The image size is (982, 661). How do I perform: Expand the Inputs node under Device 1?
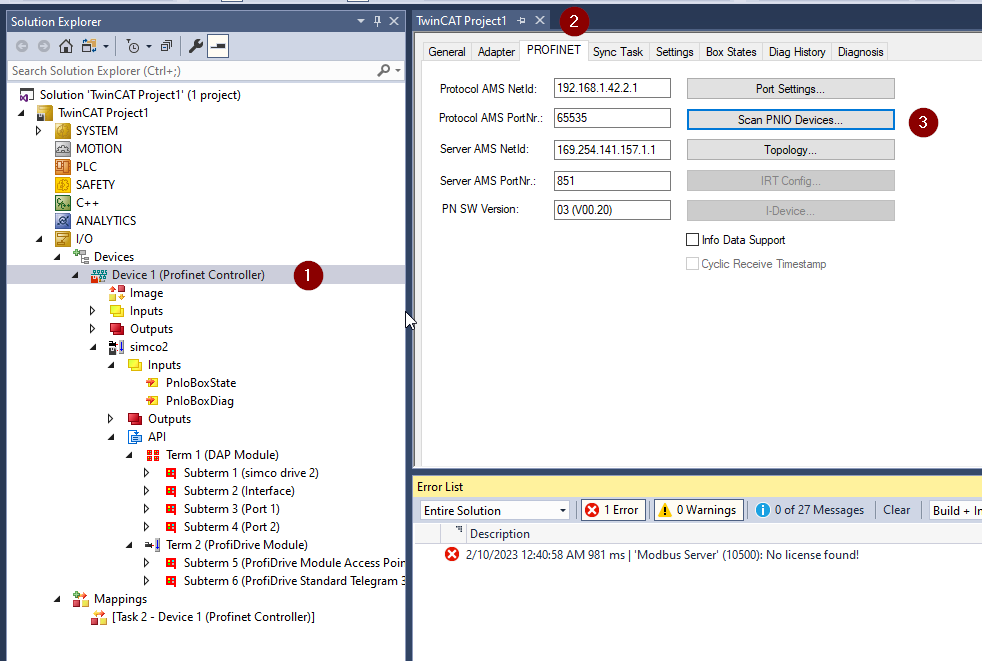tap(93, 311)
